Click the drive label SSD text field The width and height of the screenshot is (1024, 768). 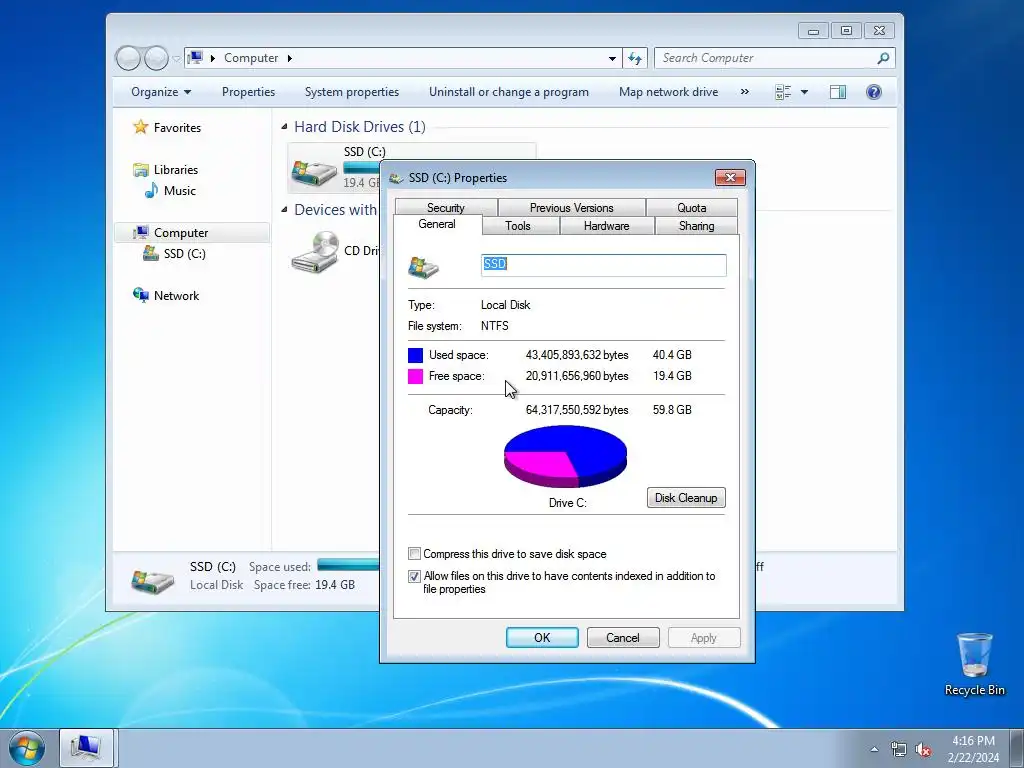[x=603, y=264]
